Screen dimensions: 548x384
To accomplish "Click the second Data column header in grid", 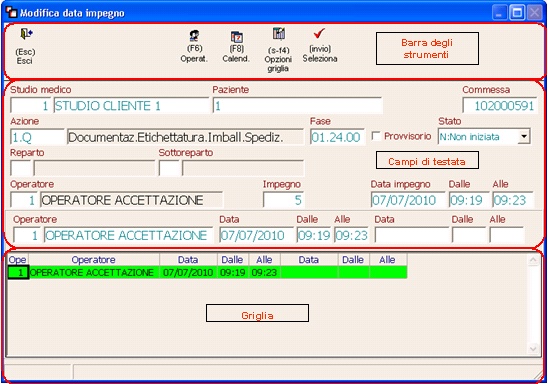I will pyautogui.click(x=309, y=260).
